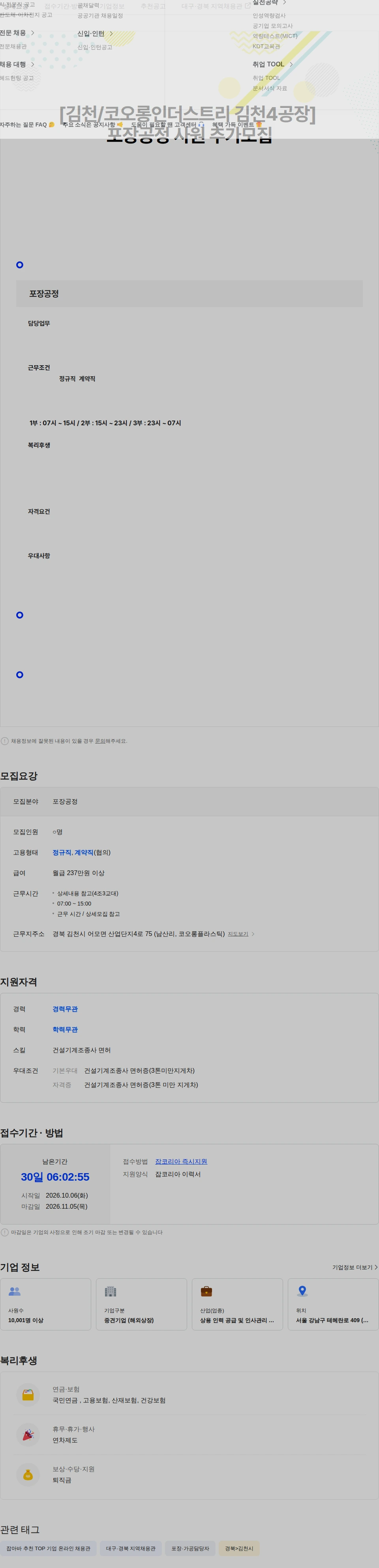Click 국민연금, 고용보험, 산재보험, 건강보험 text
Screen dimensions: 379x1568
point(109,1400)
